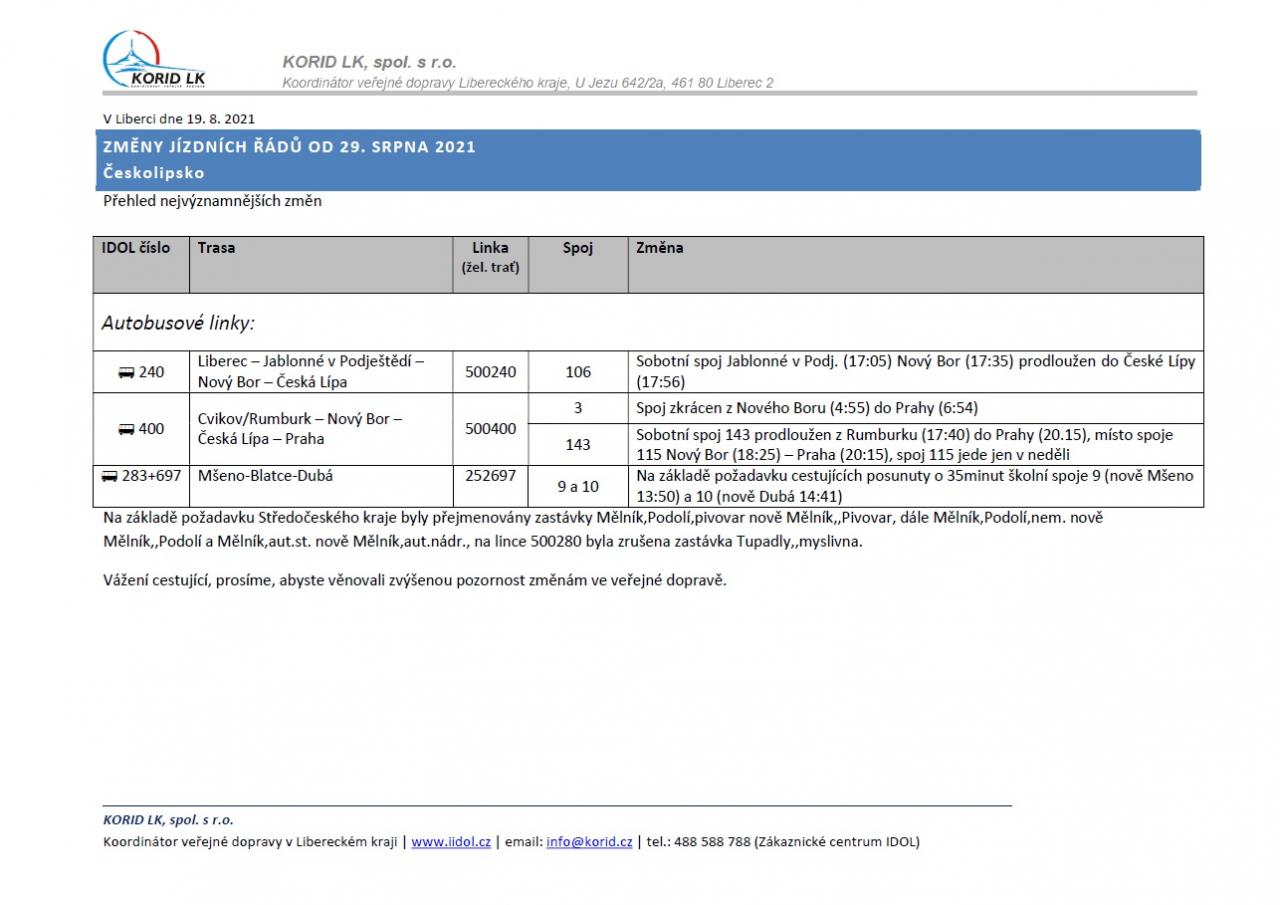The image size is (1280, 905).
Task: Select the Spoj column header
Action: (x=577, y=248)
